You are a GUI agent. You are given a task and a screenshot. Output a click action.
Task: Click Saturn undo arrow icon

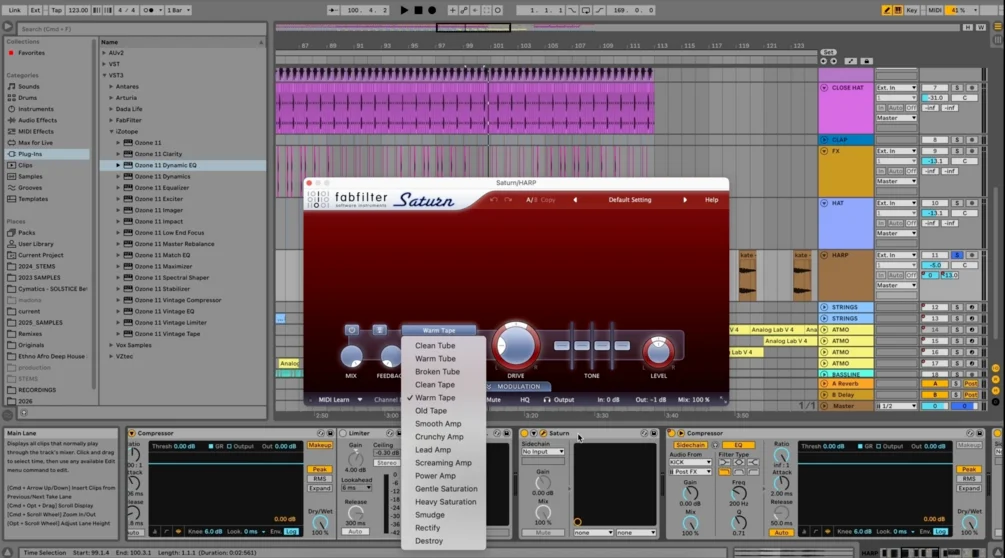(494, 200)
